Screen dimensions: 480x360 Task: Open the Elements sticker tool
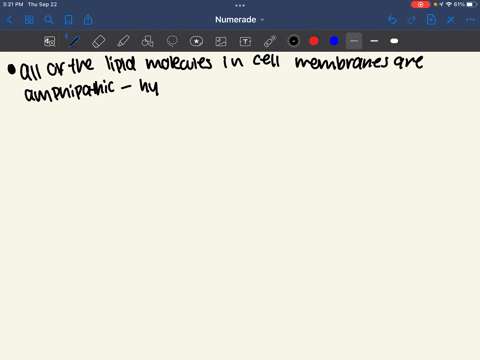coord(196,41)
